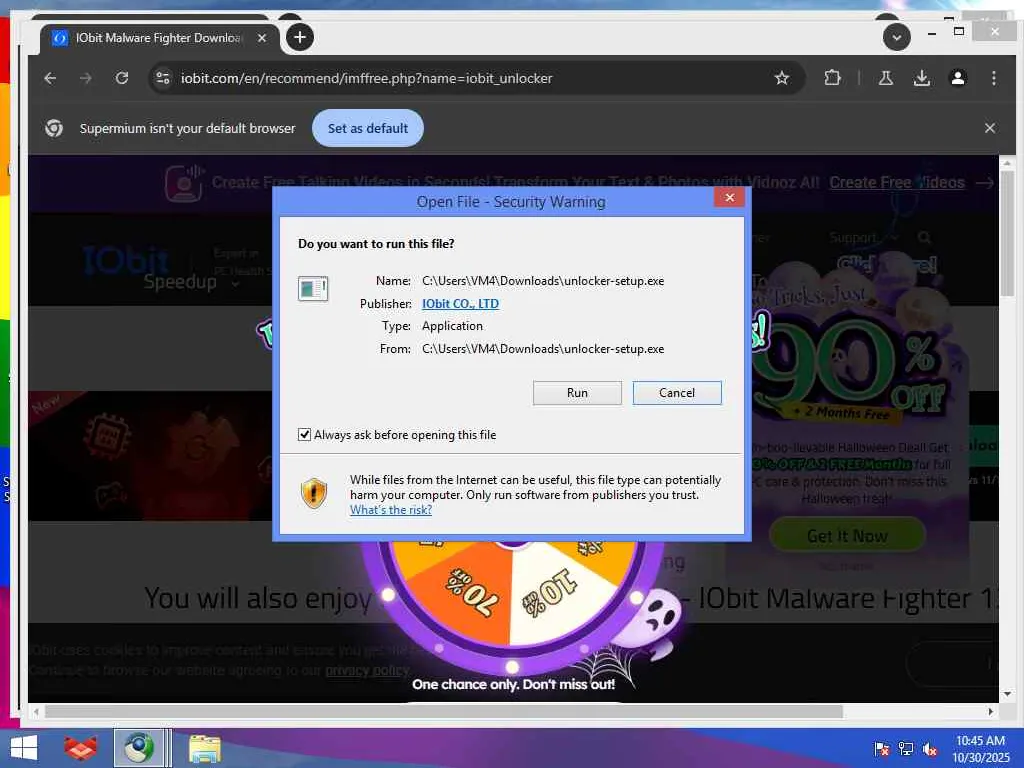
Task: Click the IObit logo on the page
Action: (x=125, y=260)
